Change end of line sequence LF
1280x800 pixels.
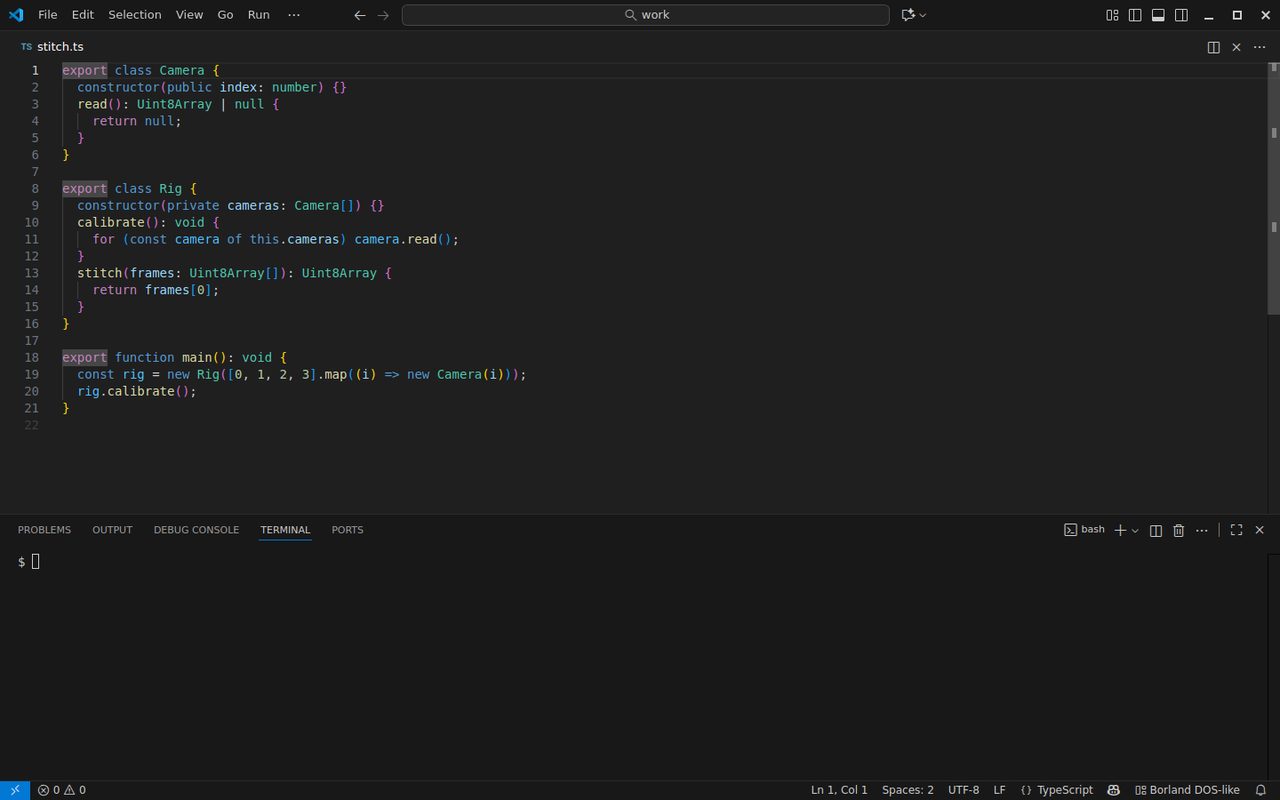tap(1000, 790)
